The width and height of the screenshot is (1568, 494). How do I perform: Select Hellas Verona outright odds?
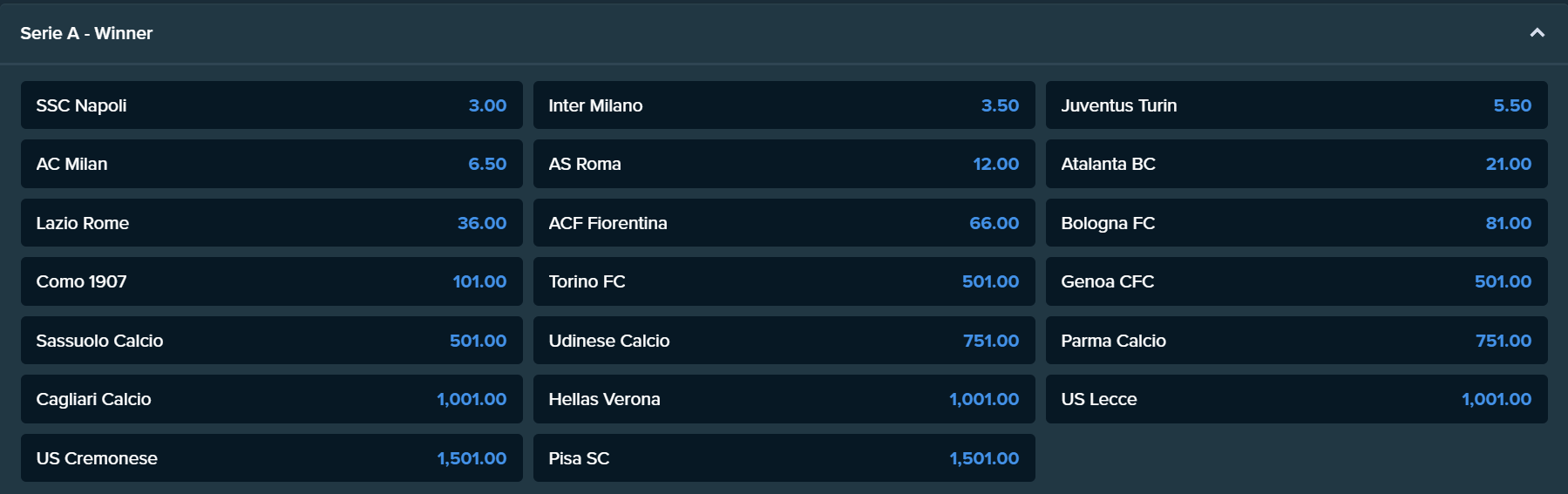coord(784,399)
